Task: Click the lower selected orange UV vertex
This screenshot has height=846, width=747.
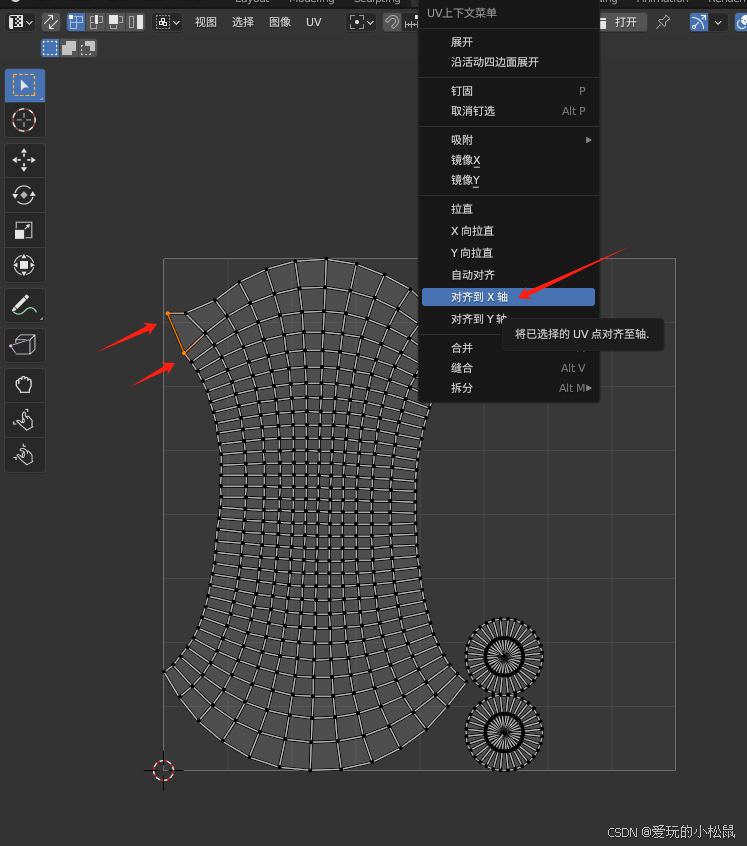Action: pyautogui.click(x=184, y=353)
